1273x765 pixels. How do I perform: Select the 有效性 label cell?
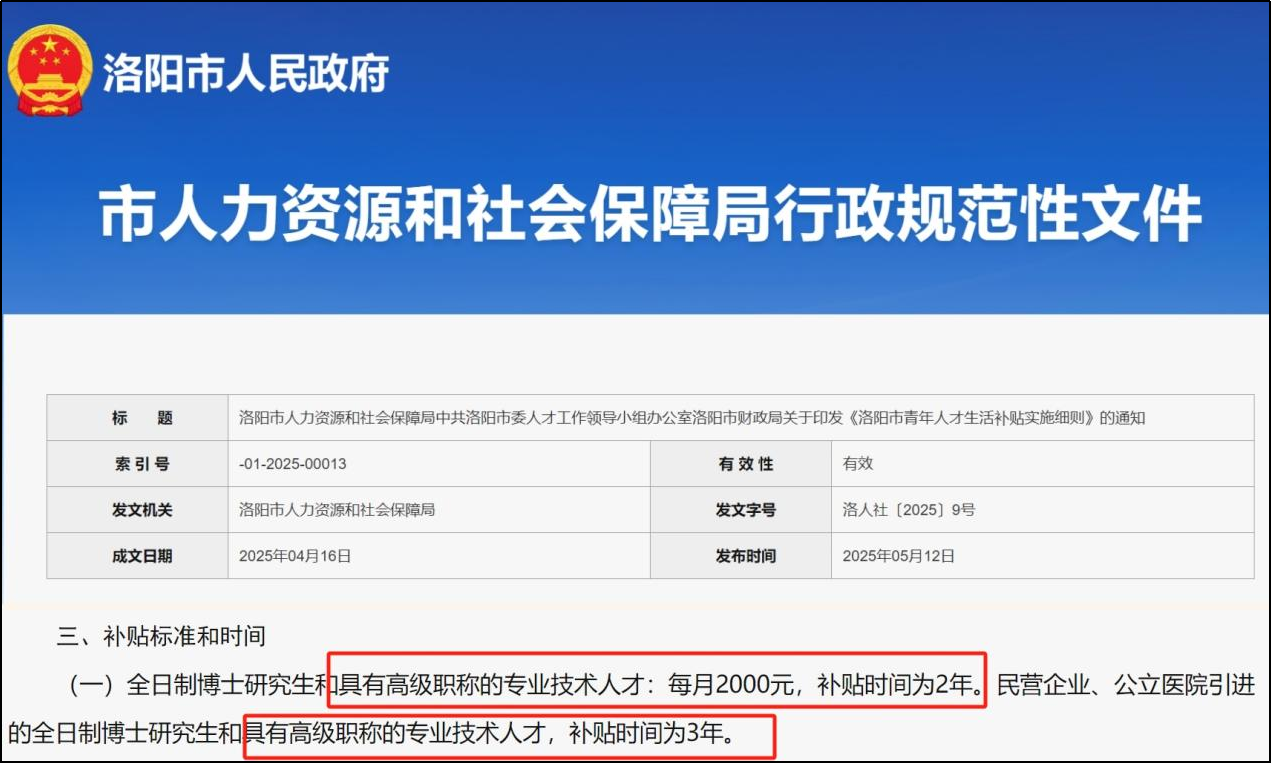(x=745, y=464)
